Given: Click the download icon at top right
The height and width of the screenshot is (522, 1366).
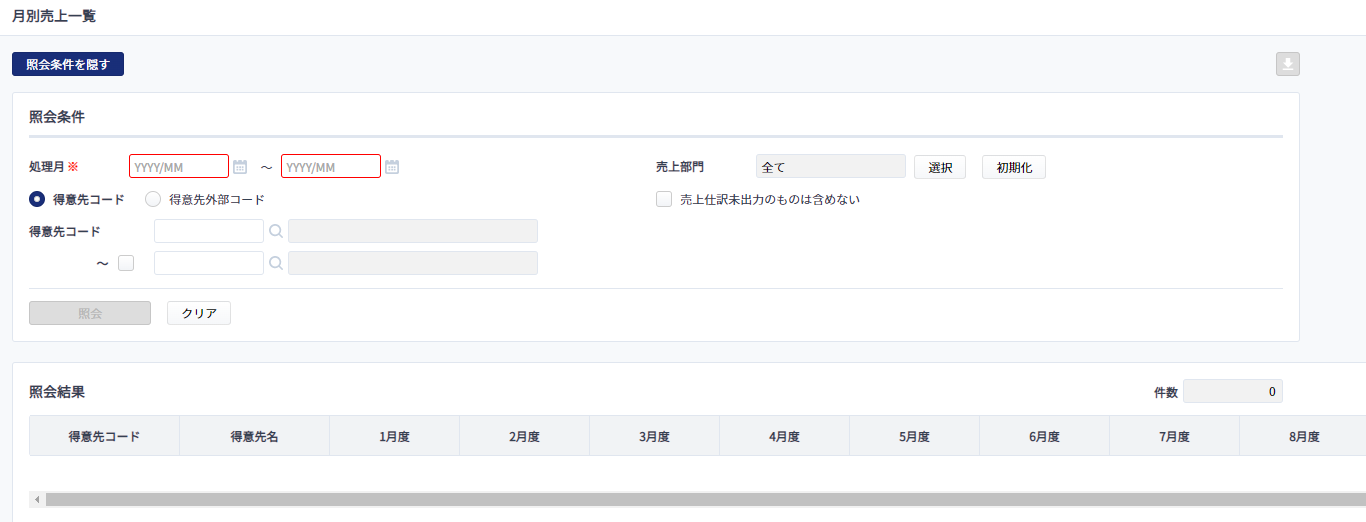Looking at the screenshot, I should point(1288,64).
